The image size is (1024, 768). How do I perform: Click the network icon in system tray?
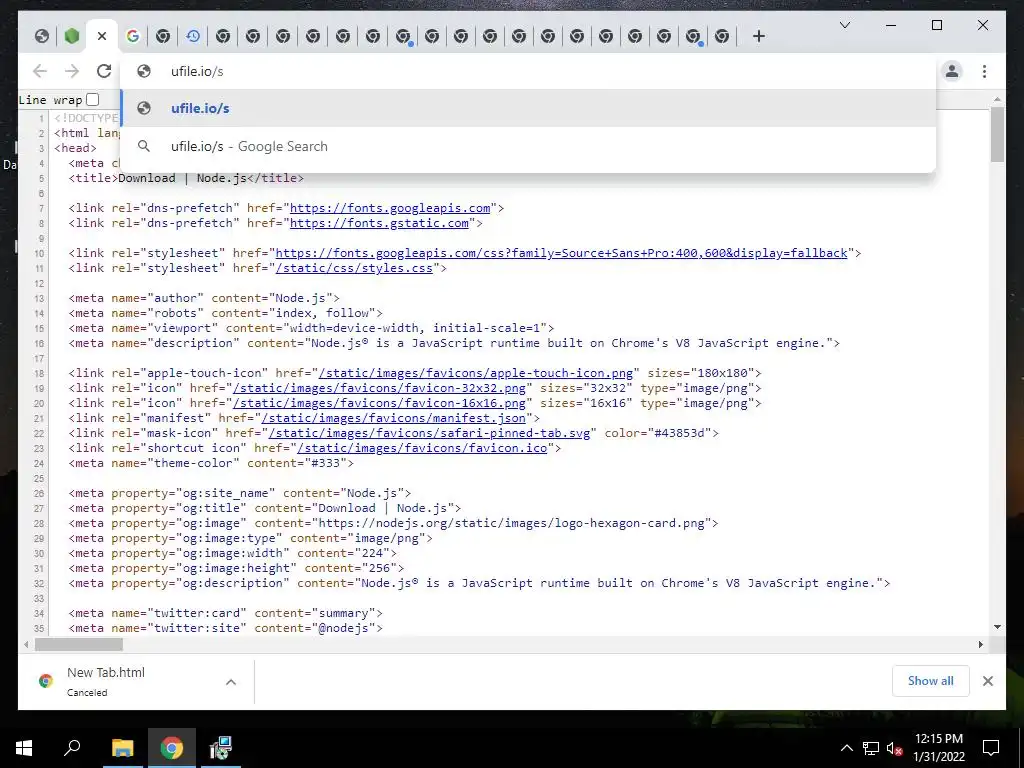pos(871,748)
